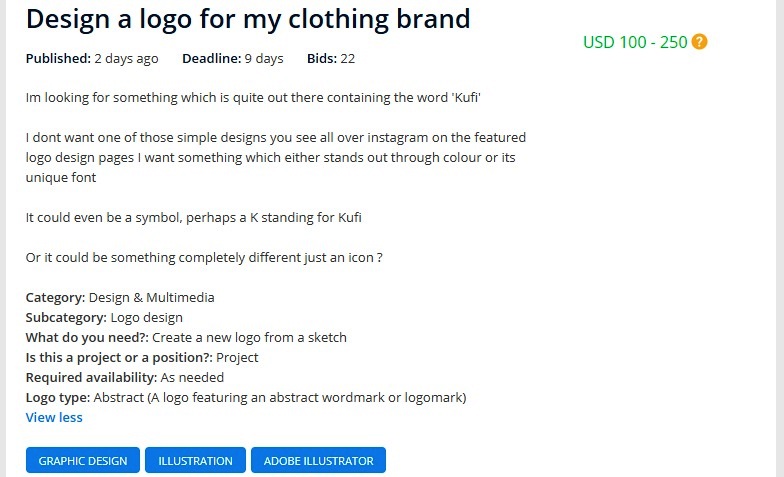Image resolution: width=784 pixels, height=477 pixels.
Task: Click the Published 2 days ago label
Action: [x=92, y=58]
